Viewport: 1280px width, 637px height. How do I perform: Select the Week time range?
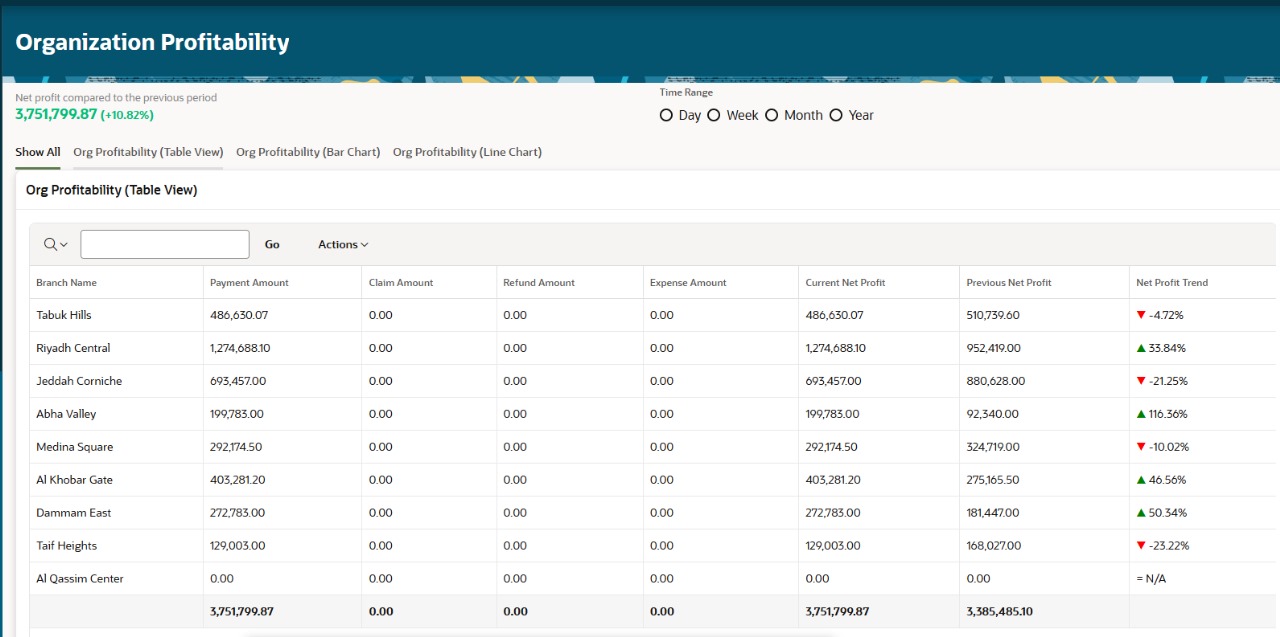tap(714, 116)
